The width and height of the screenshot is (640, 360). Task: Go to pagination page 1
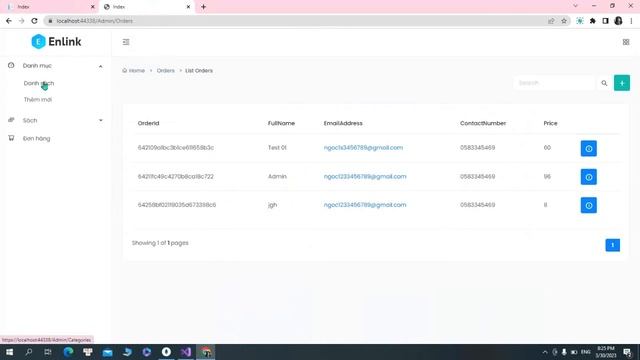(612, 245)
